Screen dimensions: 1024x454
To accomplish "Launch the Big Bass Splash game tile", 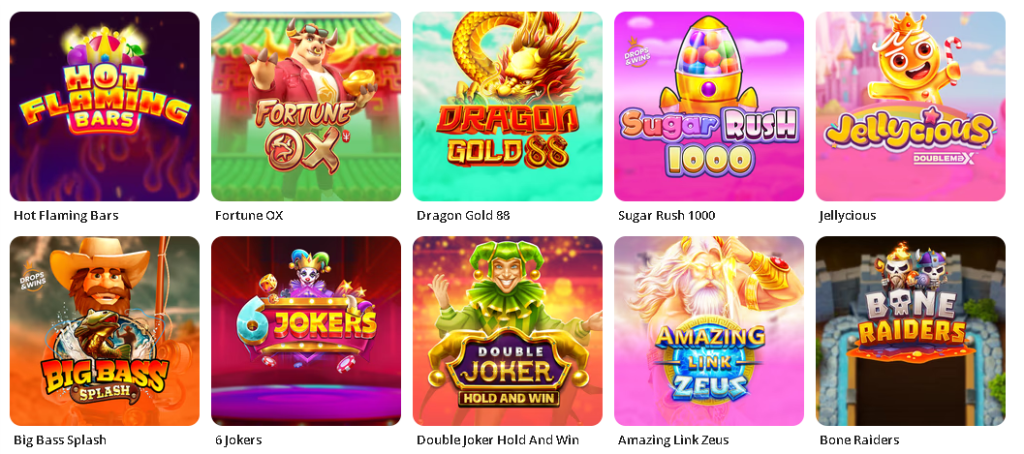I will click(104, 331).
